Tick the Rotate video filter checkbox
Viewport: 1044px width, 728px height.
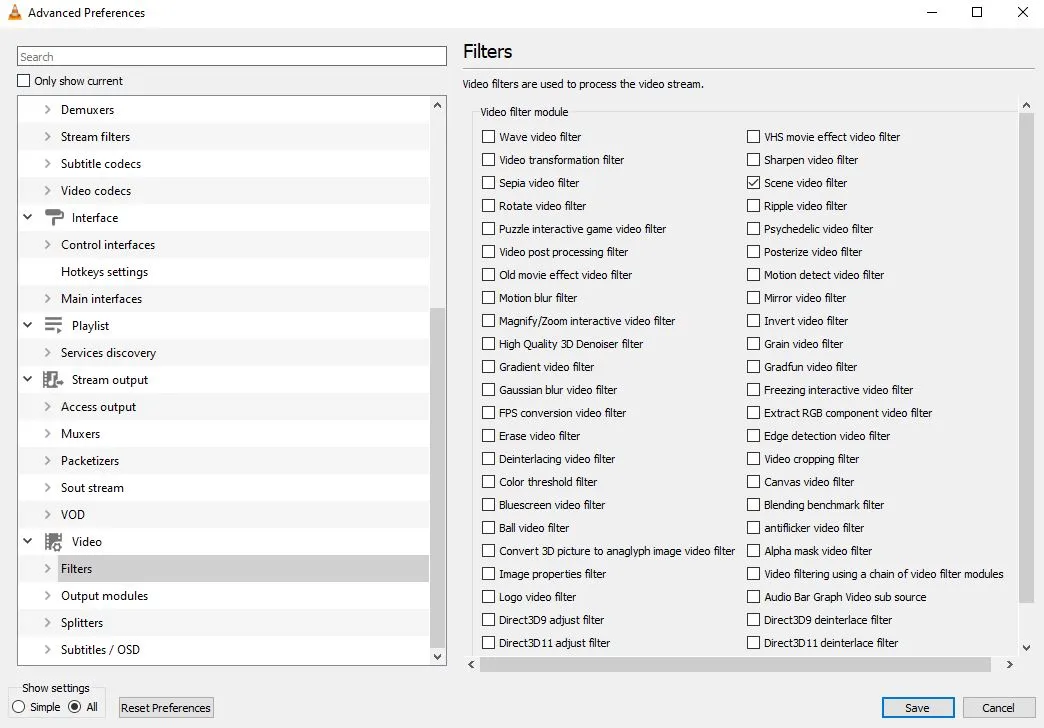coord(488,206)
